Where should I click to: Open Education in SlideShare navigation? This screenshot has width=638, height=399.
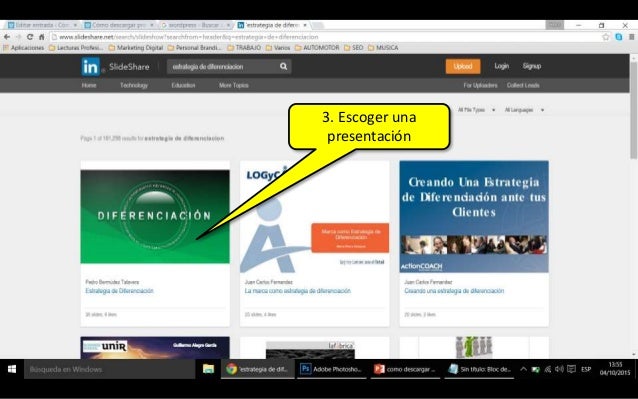(183, 85)
